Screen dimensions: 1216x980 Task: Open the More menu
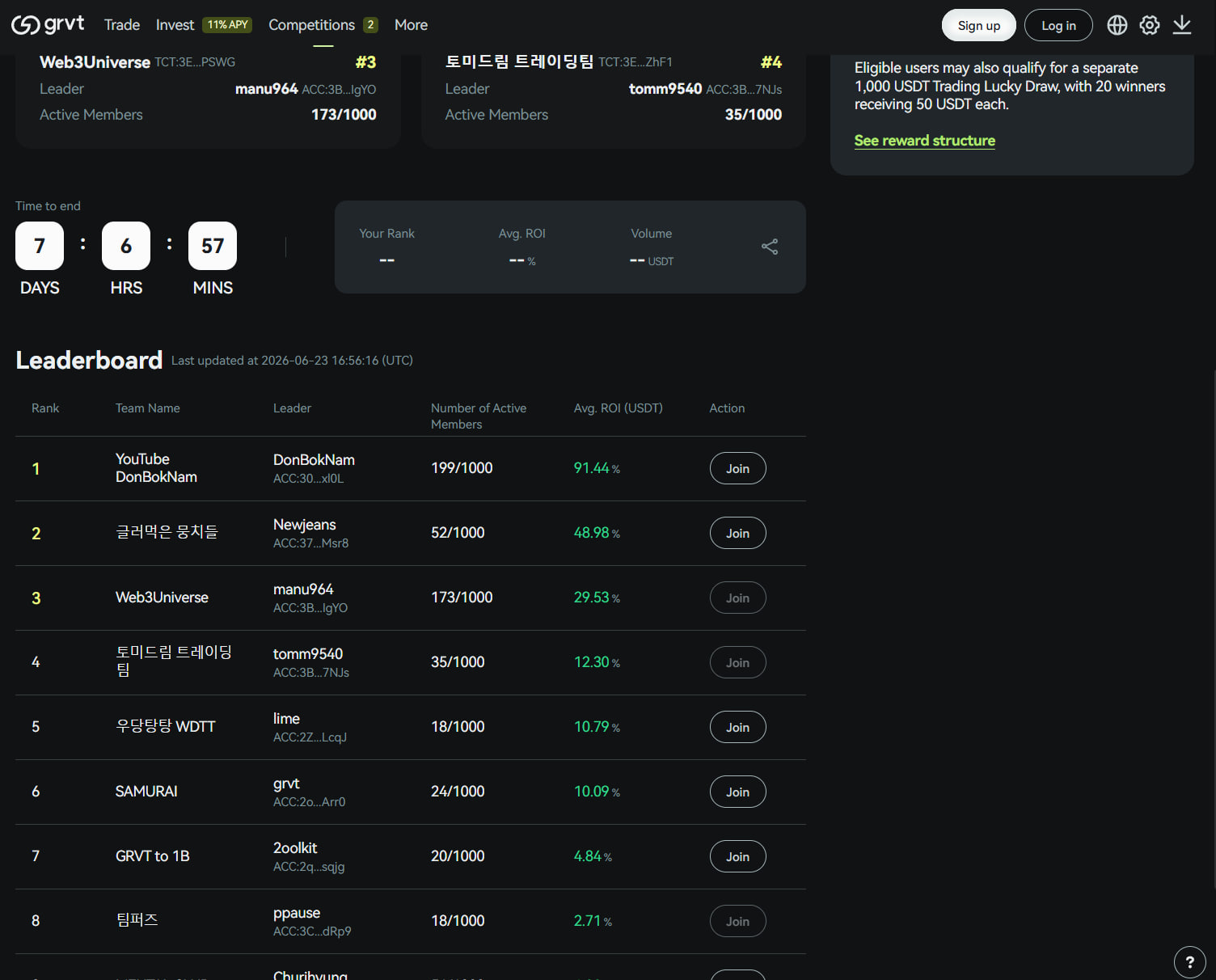click(x=411, y=25)
